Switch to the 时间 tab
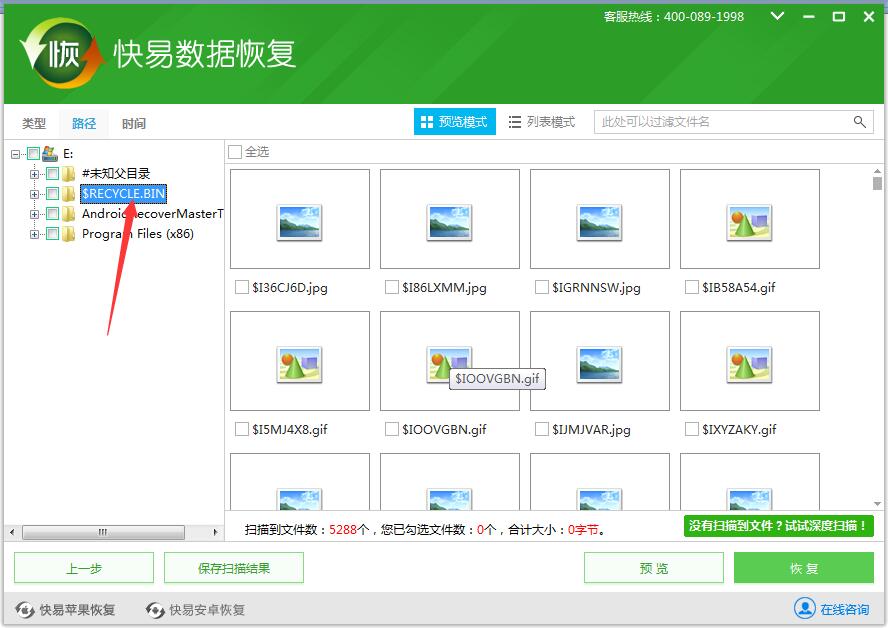Screen dimensions: 888x628 [x=134, y=123]
